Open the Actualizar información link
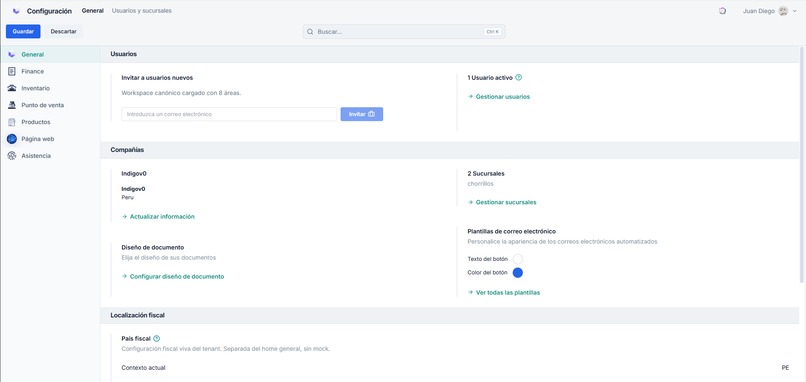Viewport: 806px width, 382px height. coord(162,217)
